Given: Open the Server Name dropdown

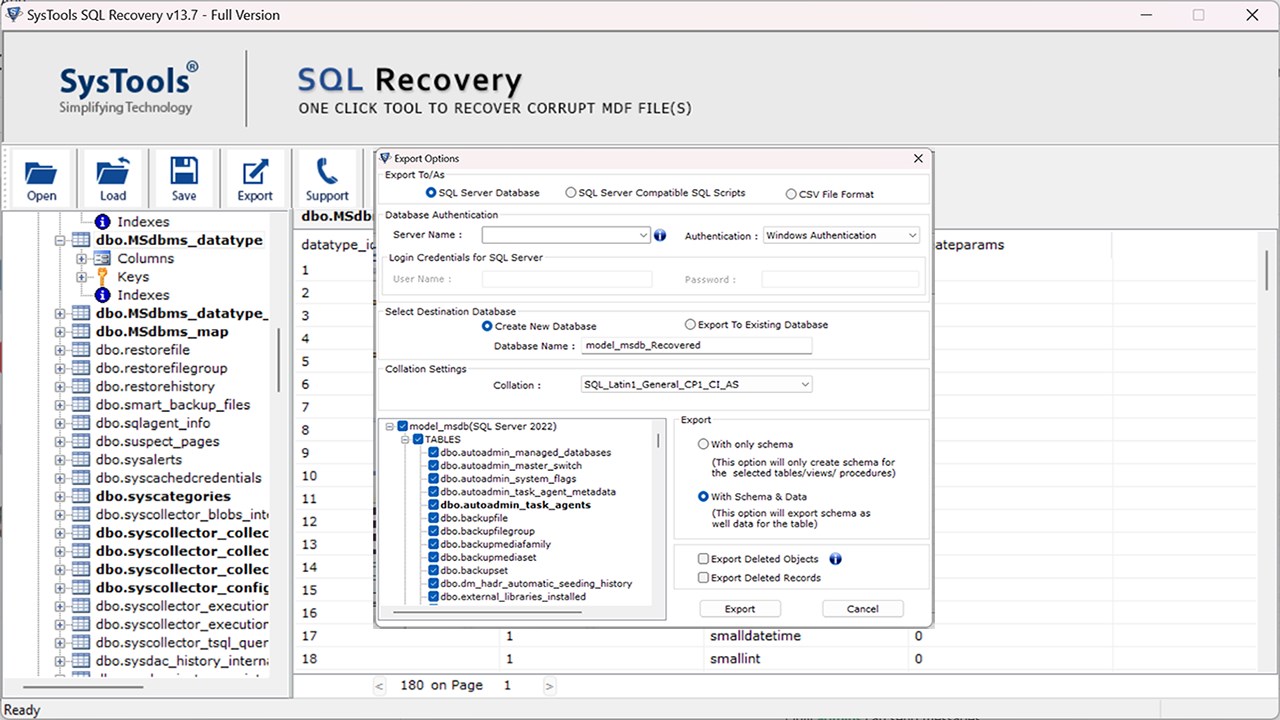Looking at the screenshot, I should click(643, 235).
